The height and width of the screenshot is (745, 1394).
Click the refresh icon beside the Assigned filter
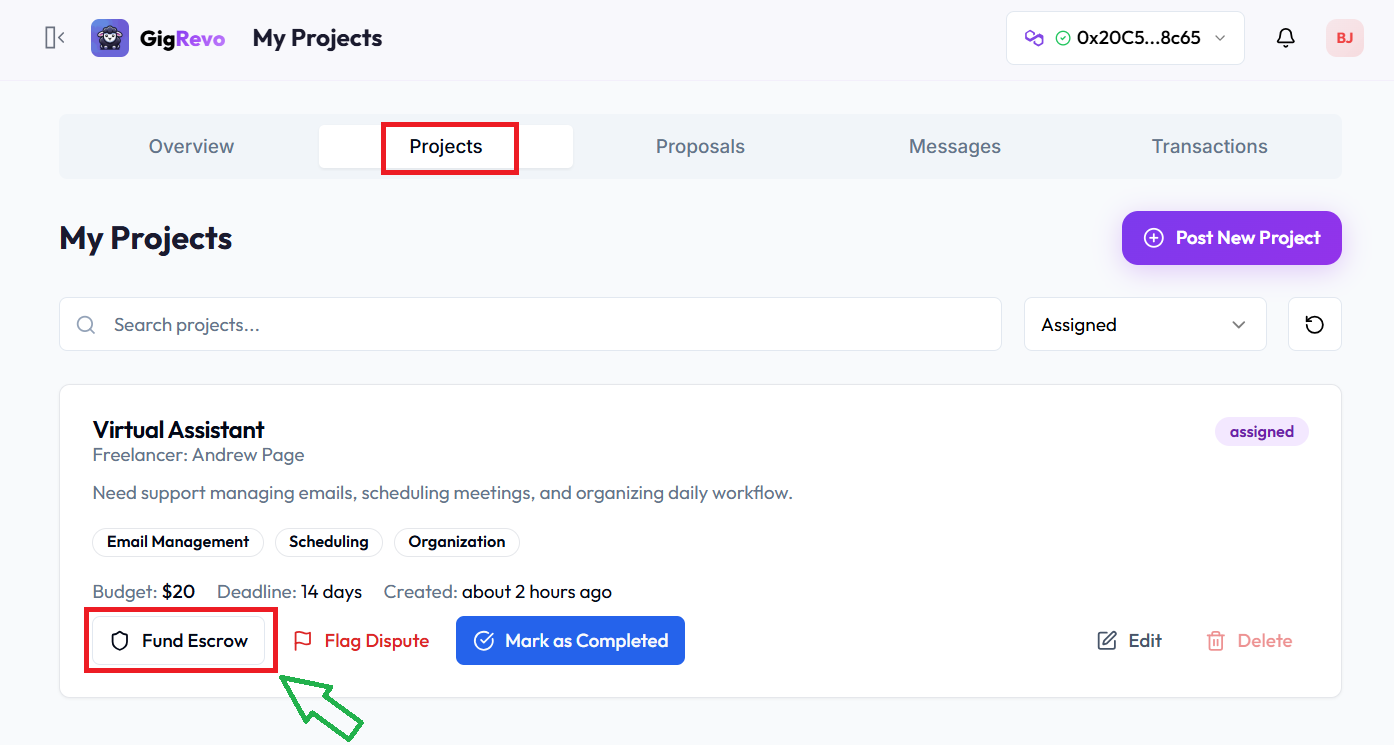1314,324
